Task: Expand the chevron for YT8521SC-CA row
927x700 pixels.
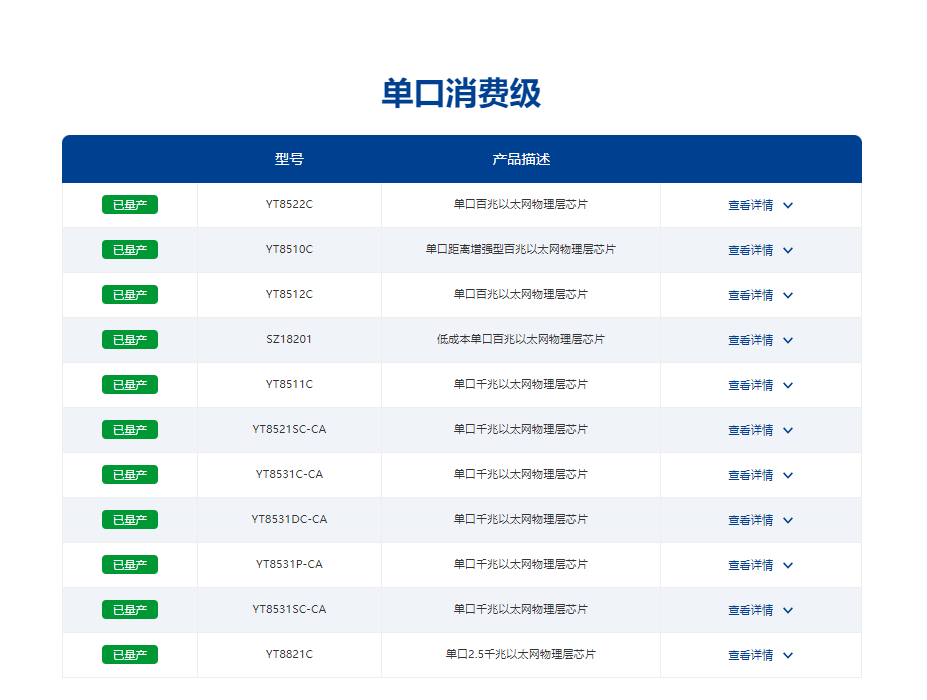Action: [787, 430]
